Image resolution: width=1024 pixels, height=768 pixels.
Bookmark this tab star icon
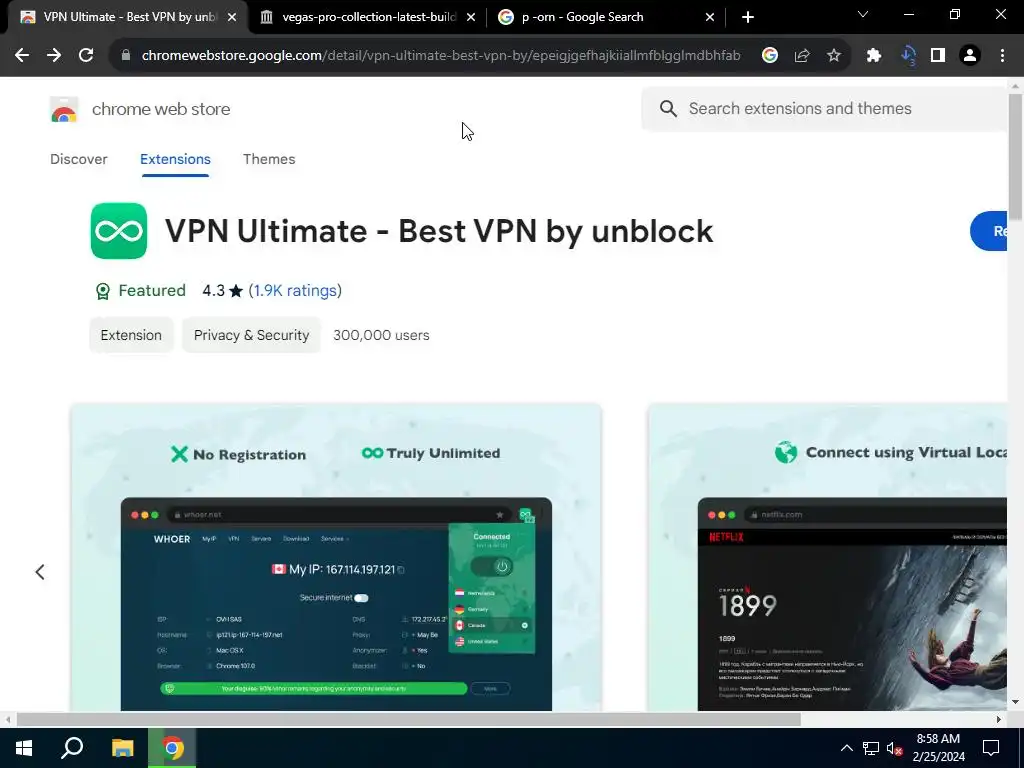click(834, 56)
